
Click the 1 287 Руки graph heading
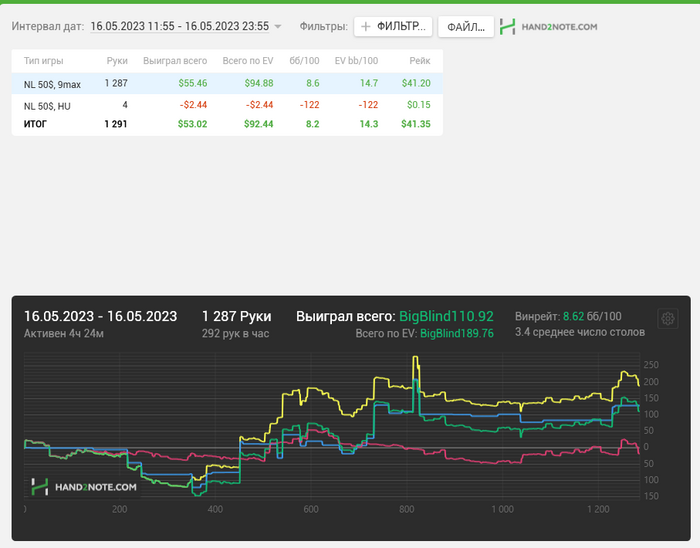(x=237, y=316)
